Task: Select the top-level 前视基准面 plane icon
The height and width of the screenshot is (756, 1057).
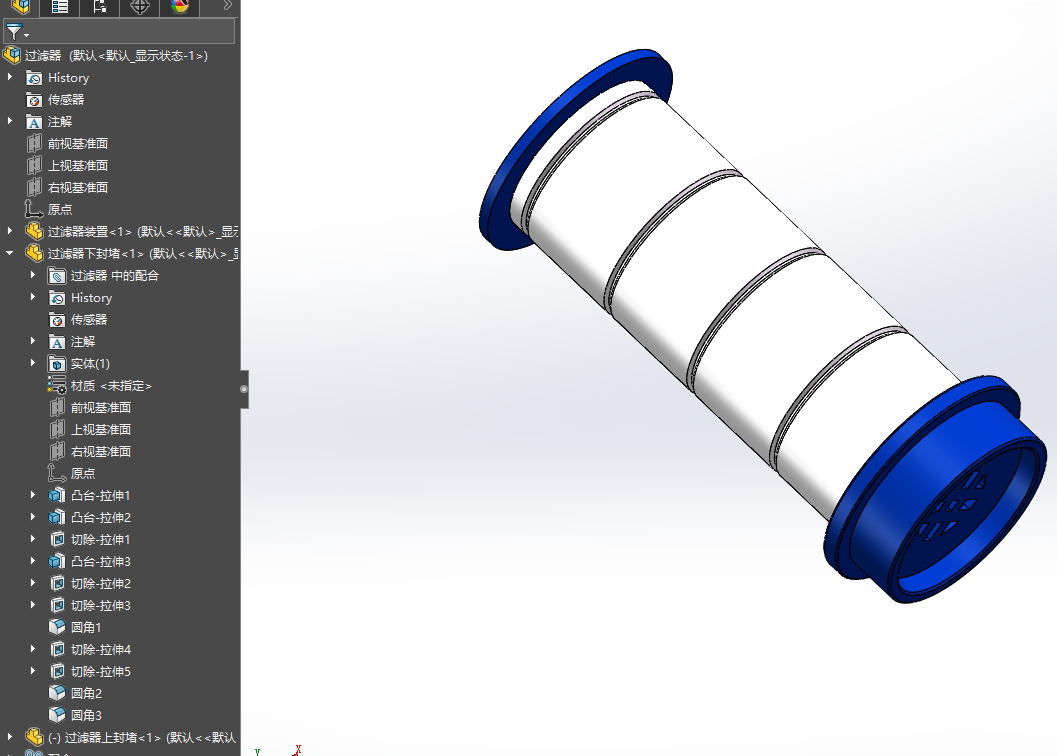Action: pyautogui.click(x=34, y=144)
